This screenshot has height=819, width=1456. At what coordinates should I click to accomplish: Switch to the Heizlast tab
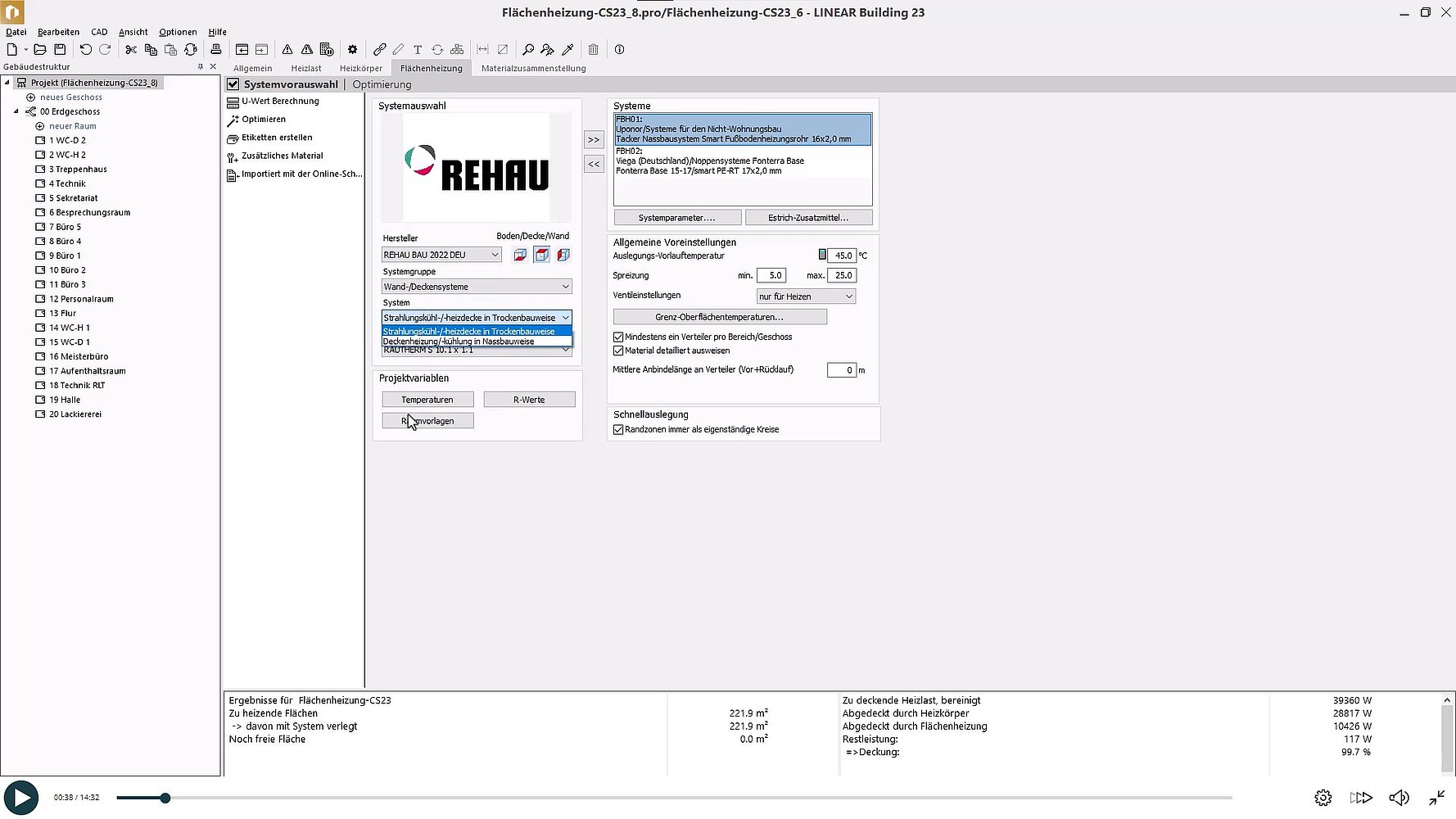306,69
